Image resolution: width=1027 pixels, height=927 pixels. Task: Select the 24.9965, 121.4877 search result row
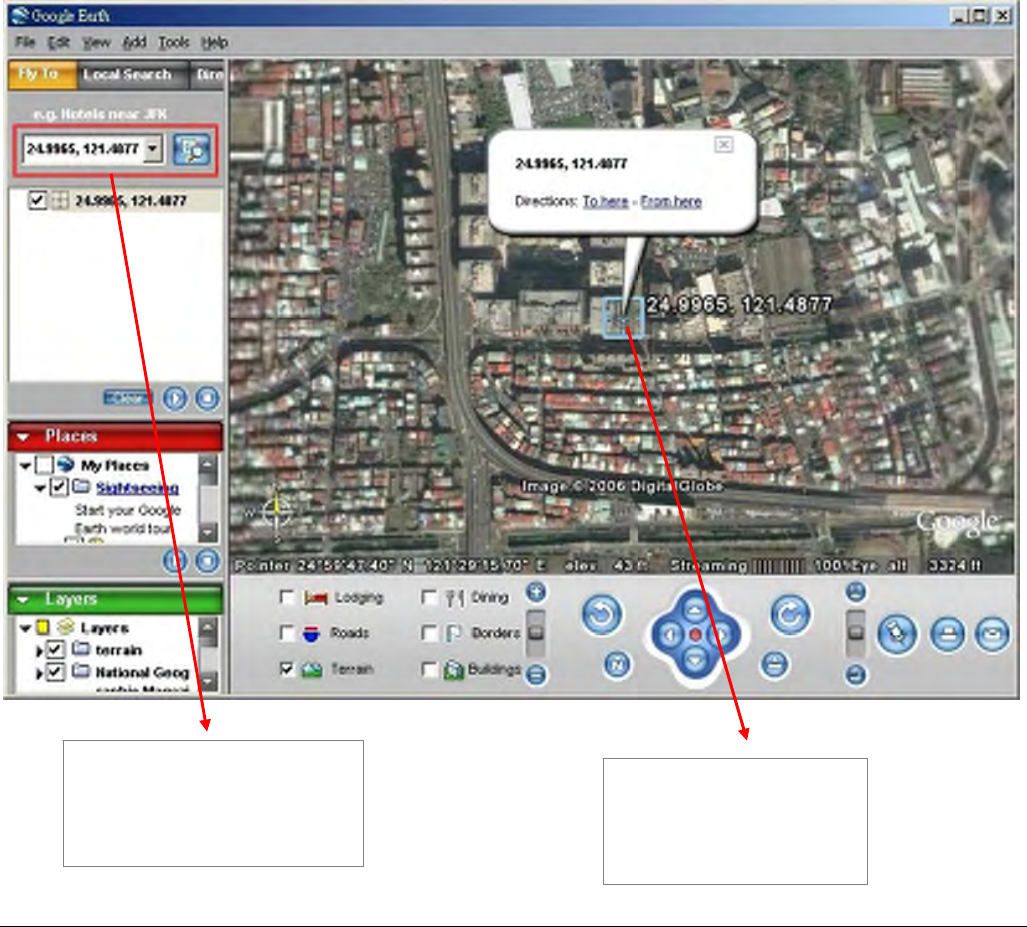point(116,200)
